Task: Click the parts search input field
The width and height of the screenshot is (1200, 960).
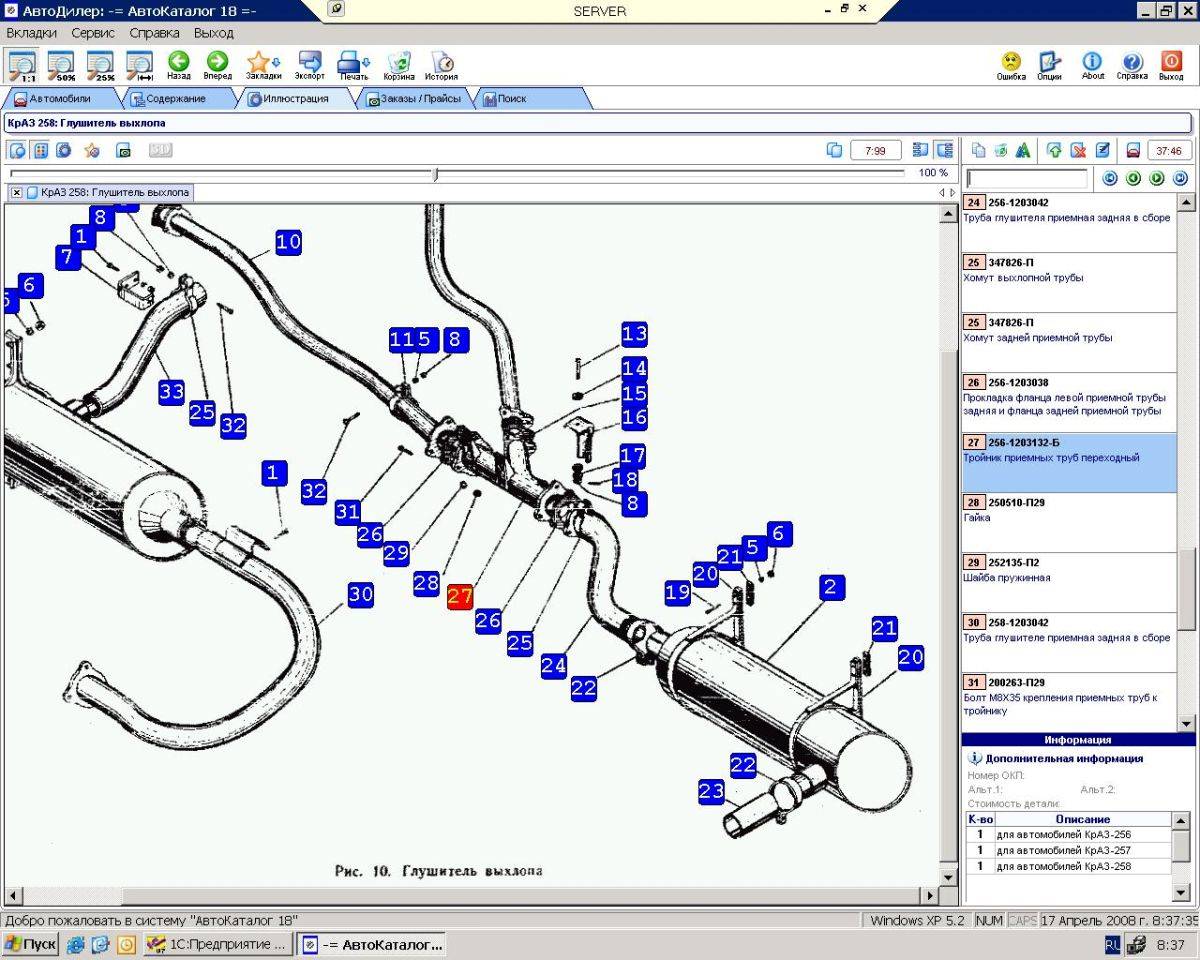Action: (1027, 179)
